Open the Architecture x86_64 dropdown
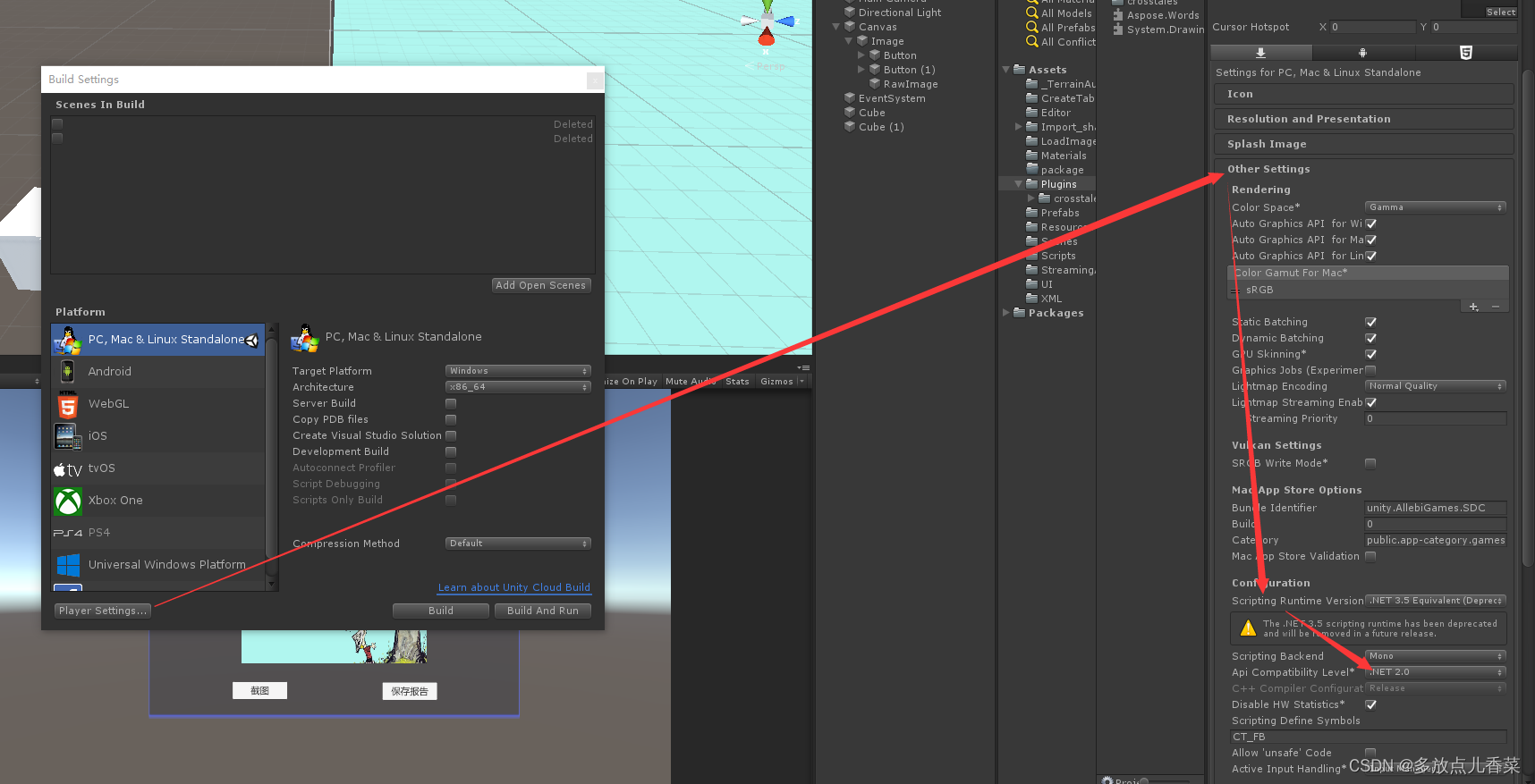1535x784 pixels. click(518, 387)
